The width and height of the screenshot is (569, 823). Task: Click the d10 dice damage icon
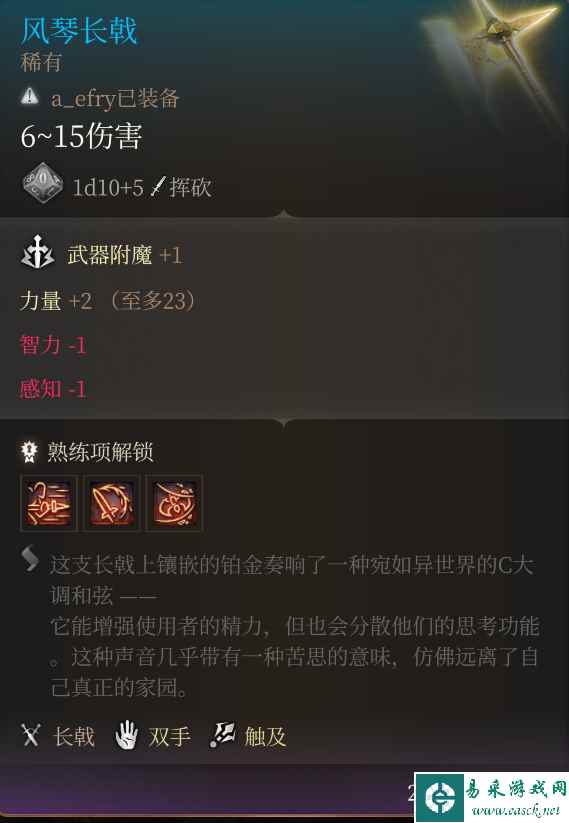[x=42, y=183]
